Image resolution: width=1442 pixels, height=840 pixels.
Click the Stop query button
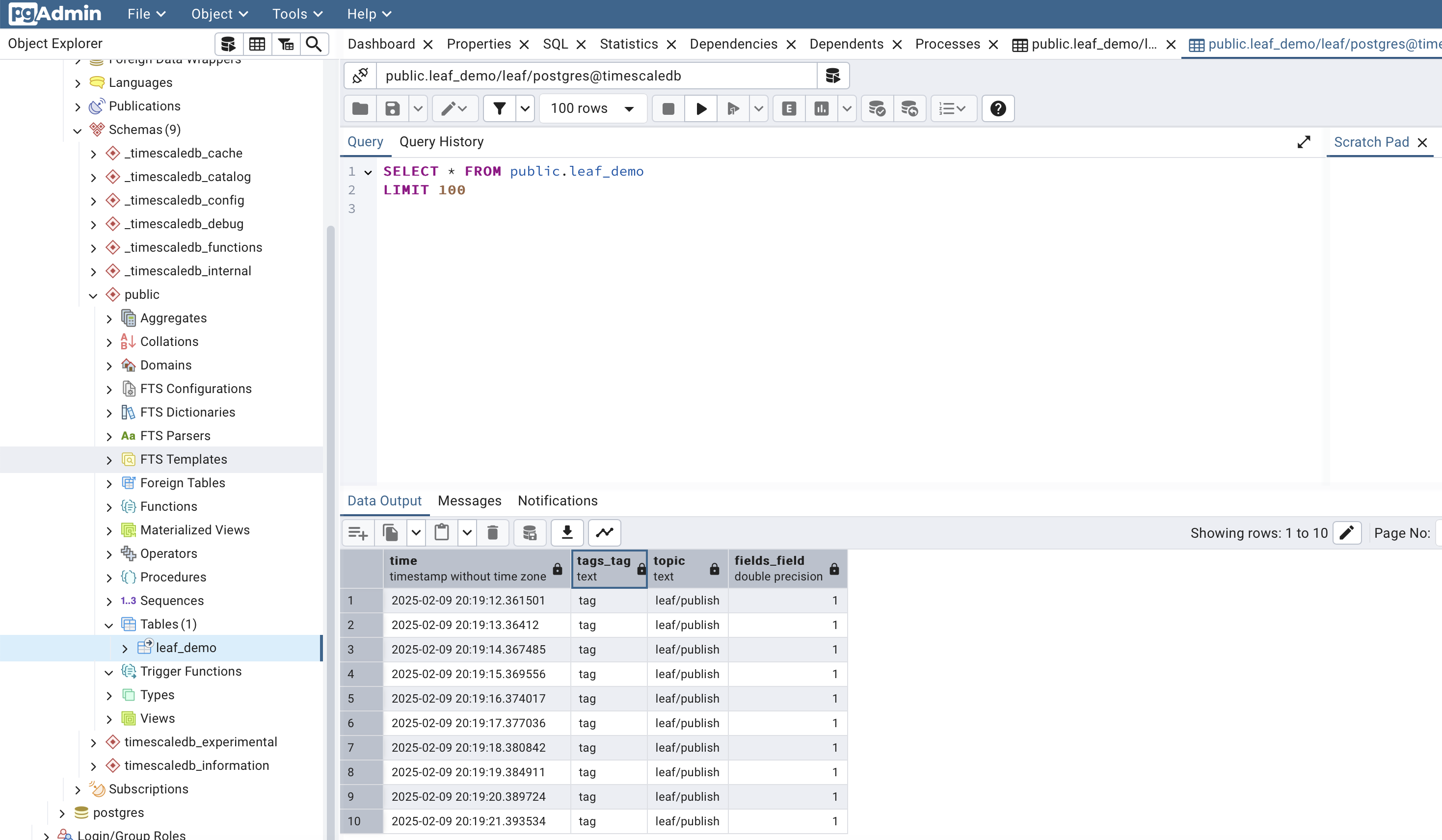(668, 109)
